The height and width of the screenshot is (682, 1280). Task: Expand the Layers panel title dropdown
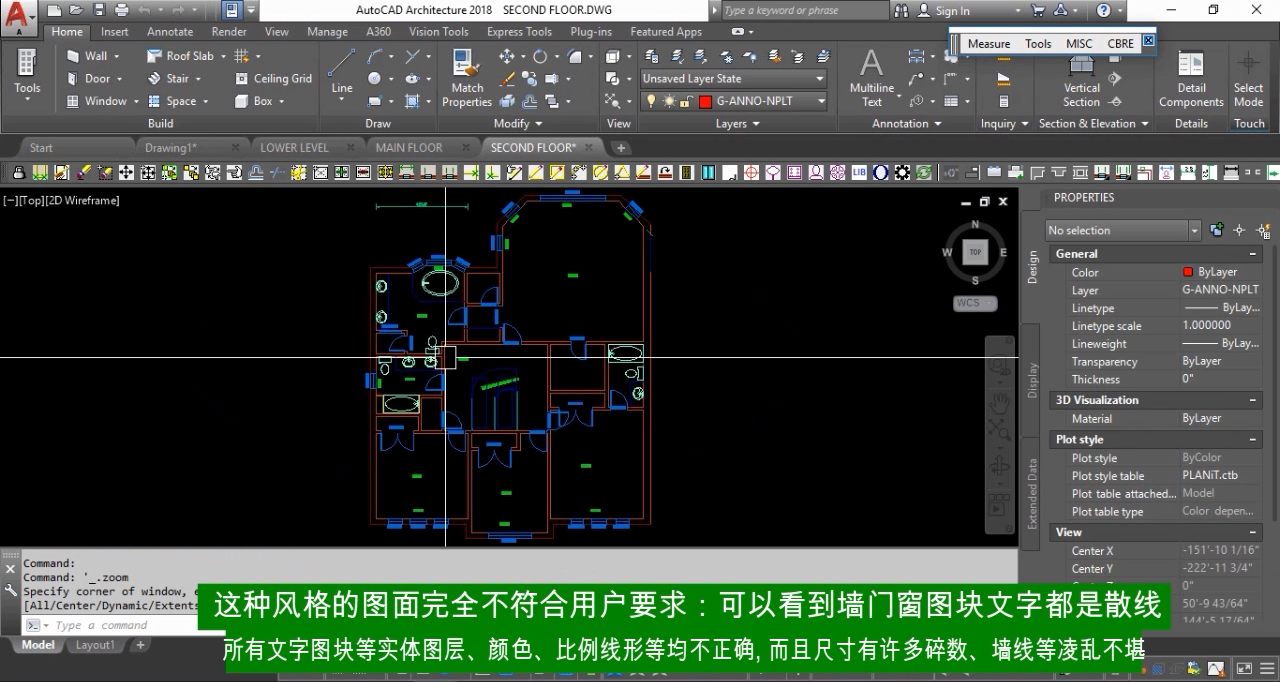point(738,124)
